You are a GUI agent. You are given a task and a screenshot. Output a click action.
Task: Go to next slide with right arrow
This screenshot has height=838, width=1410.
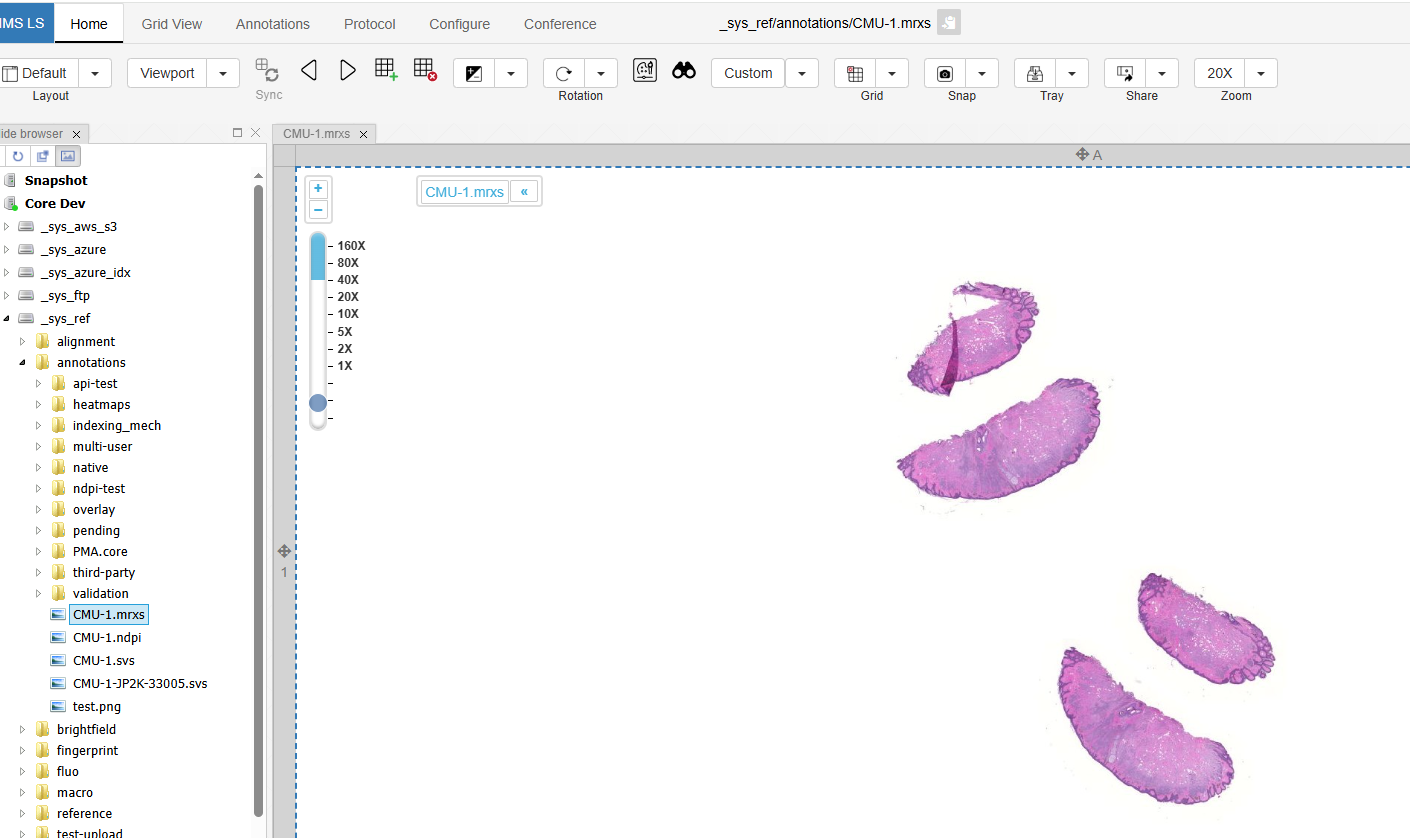click(x=347, y=71)
